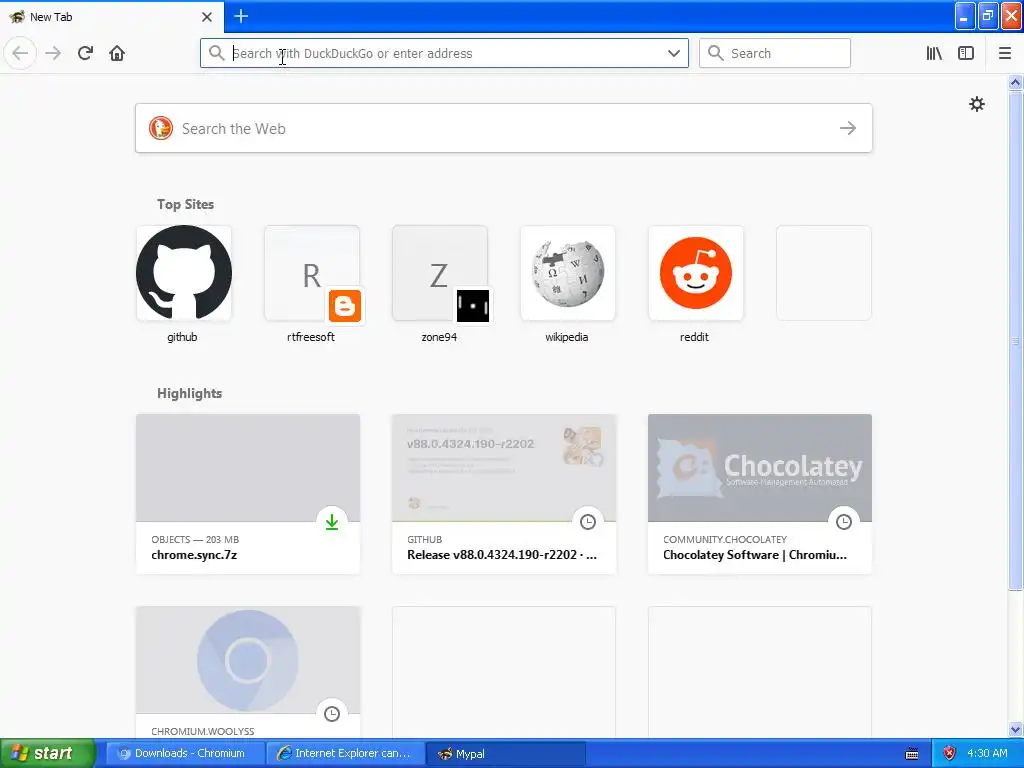Screen dimensions: 1024x768
Task: Go back with the back arrow button
Action: (20, 53)
